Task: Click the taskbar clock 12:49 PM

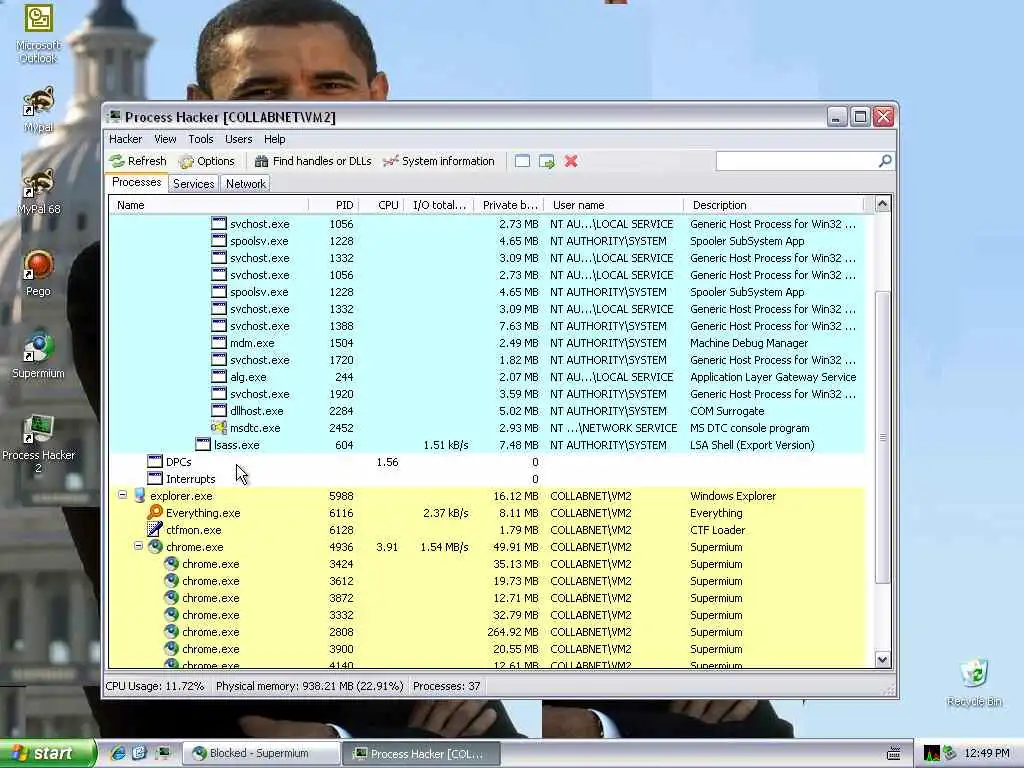Action: tap(986, 754)
